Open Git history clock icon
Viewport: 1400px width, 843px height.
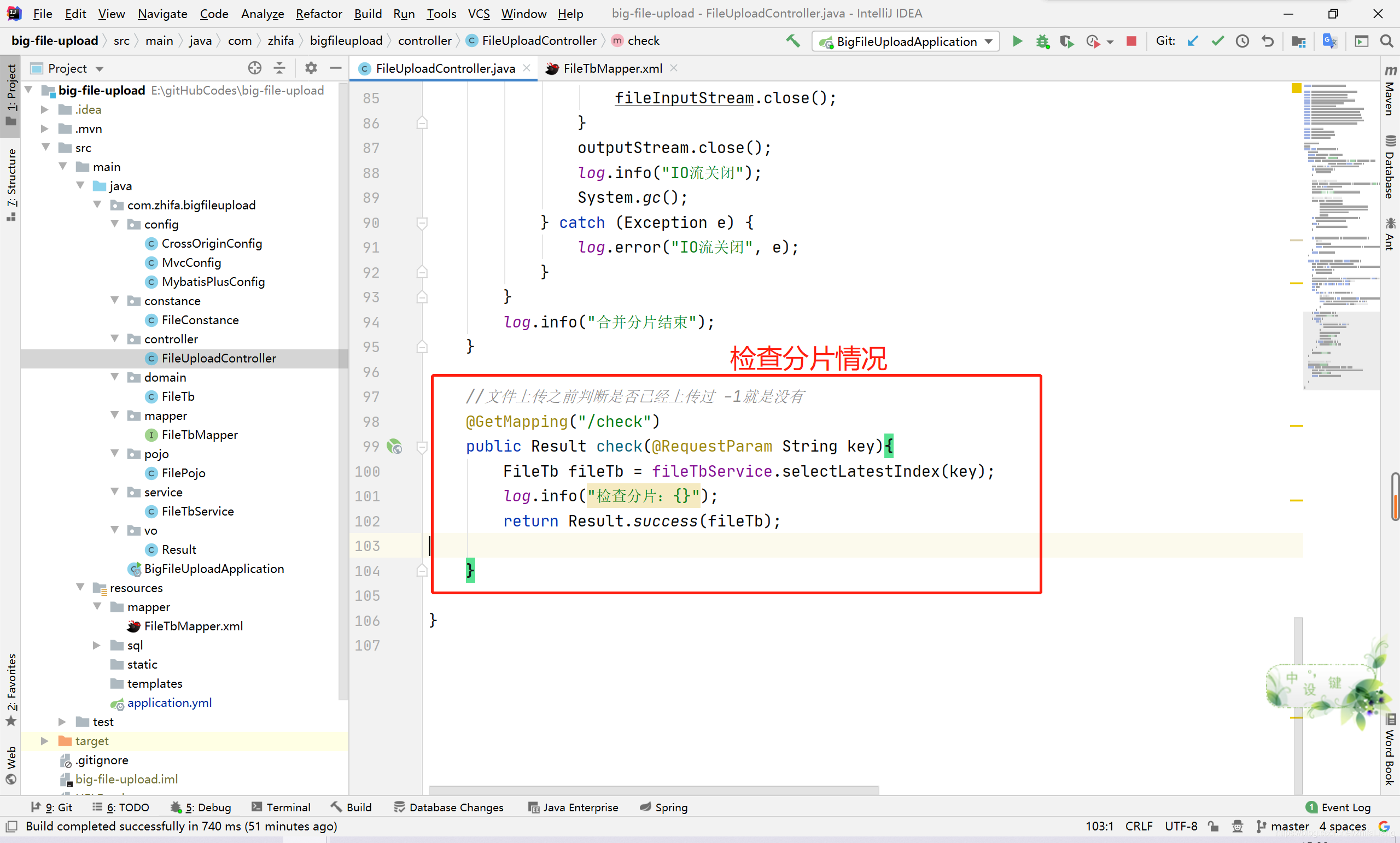click(1242, 41)
